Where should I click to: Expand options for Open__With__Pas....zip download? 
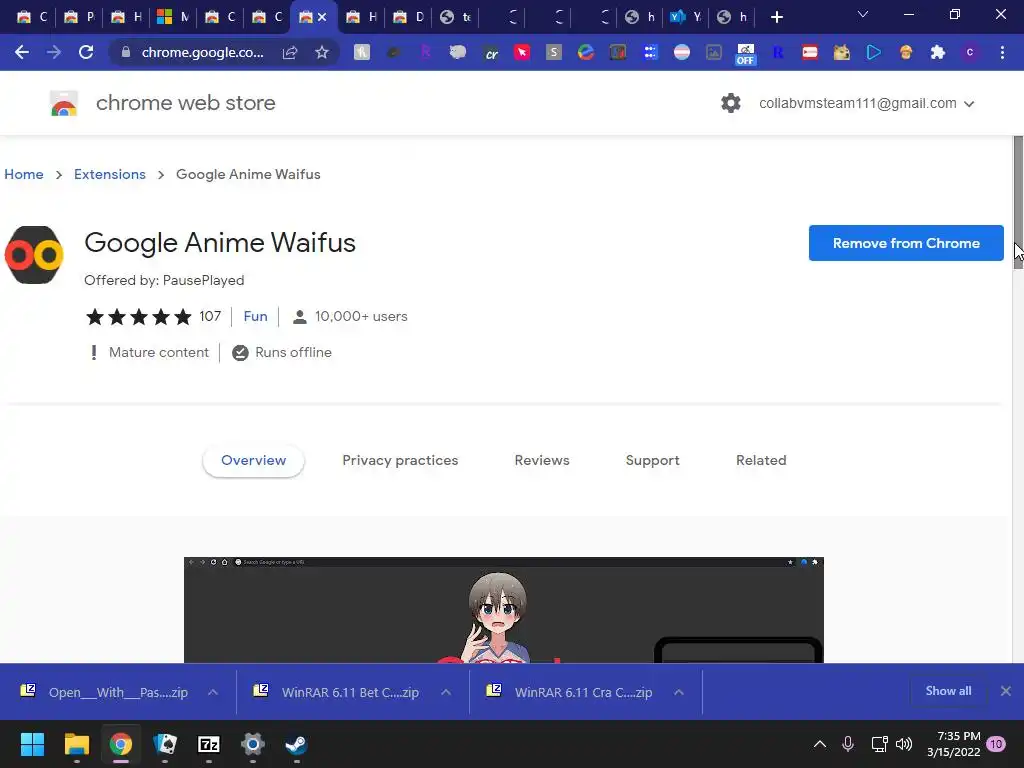pyautogui.click(x=213, y=692)
